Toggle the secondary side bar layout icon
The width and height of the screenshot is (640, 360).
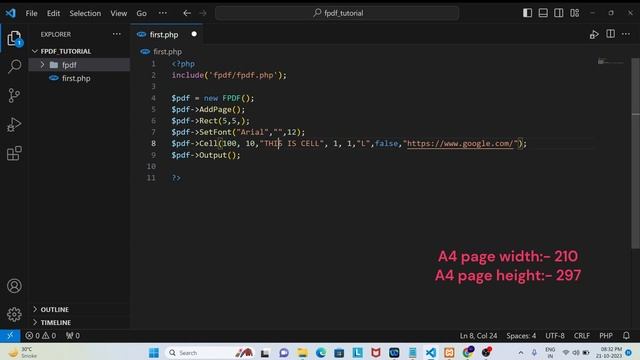[559, 13]
